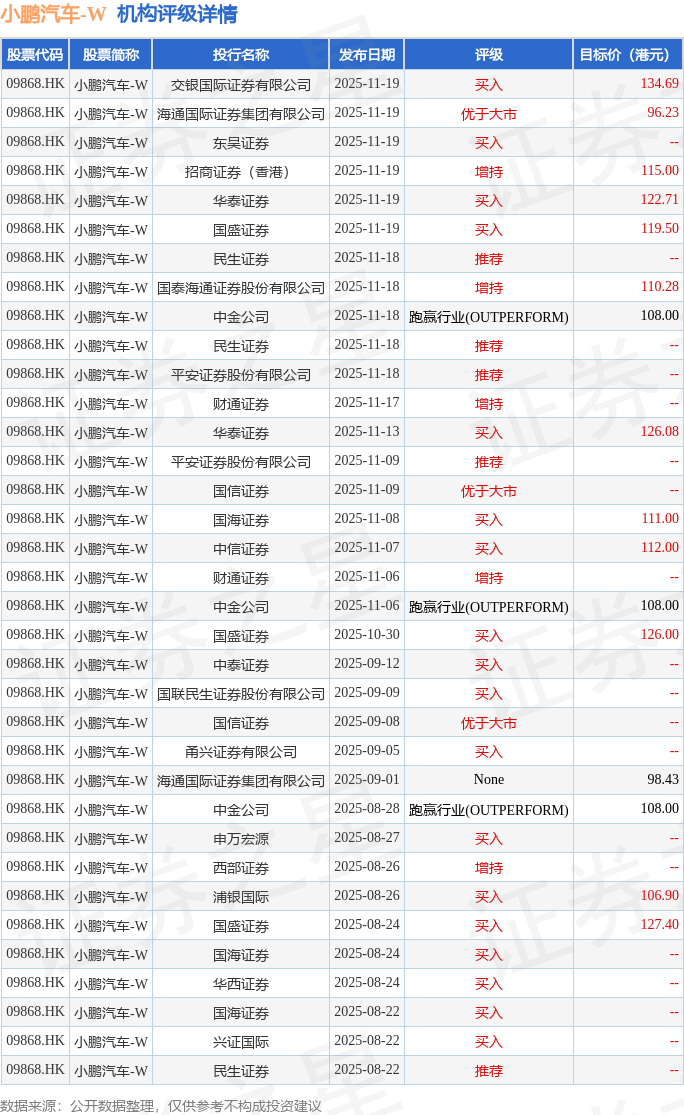Screen dimensions: 684x1115
Task: Click the 小鹏汽车-W title text
Action: (x=53, y=14)
